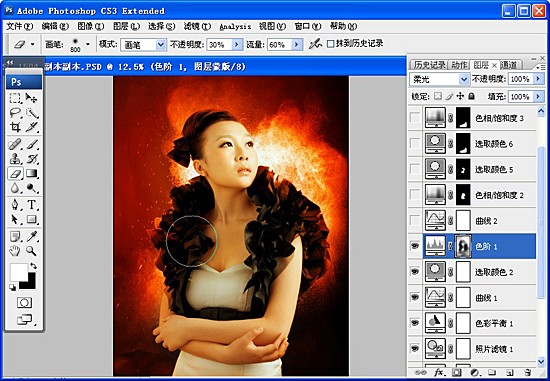Open the 柔光 blend mode dropdown
Screen dimensions: 550x381
tap(464, 79)
